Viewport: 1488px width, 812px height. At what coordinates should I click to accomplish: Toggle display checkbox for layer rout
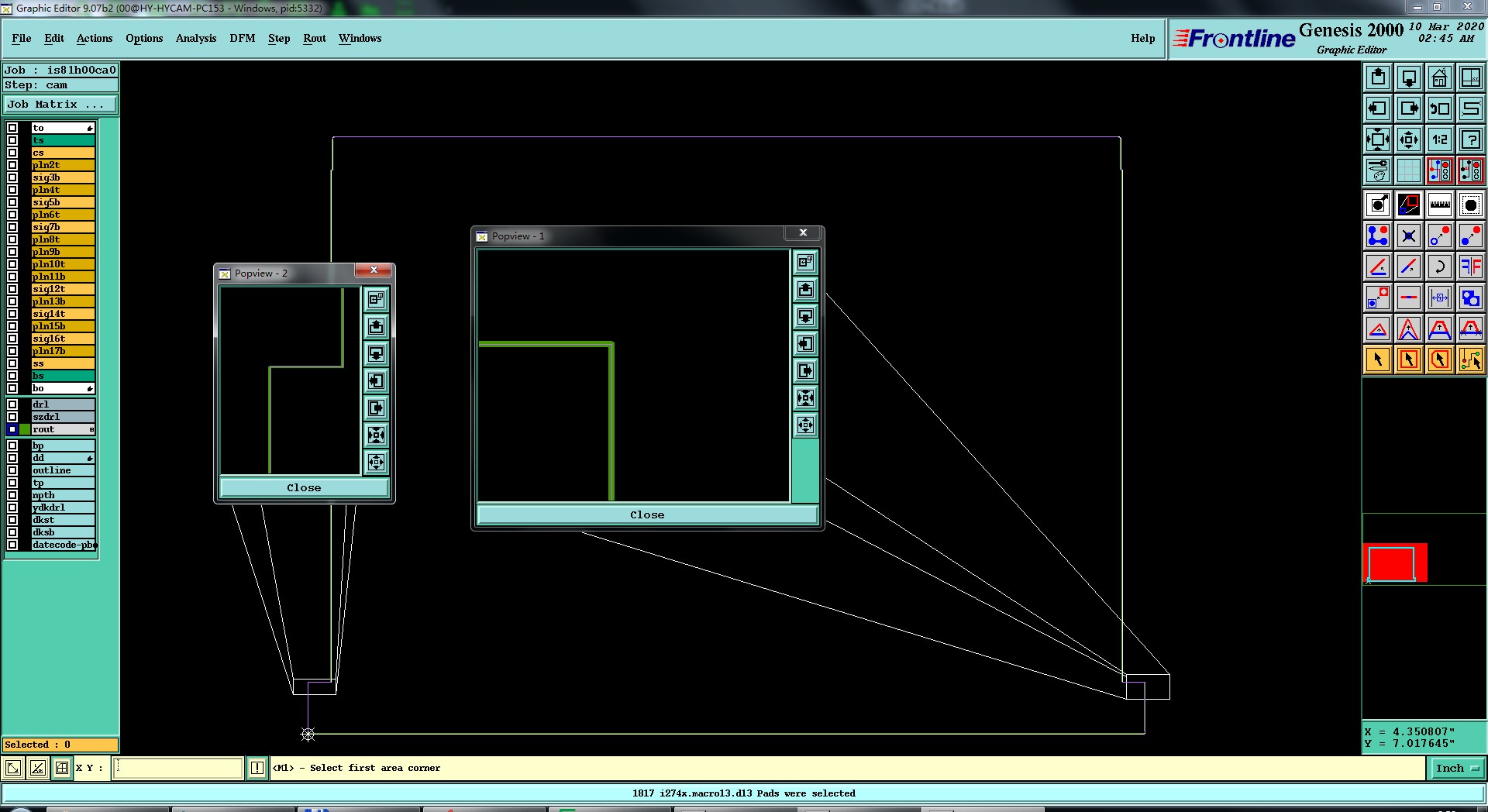click(12, 429)
